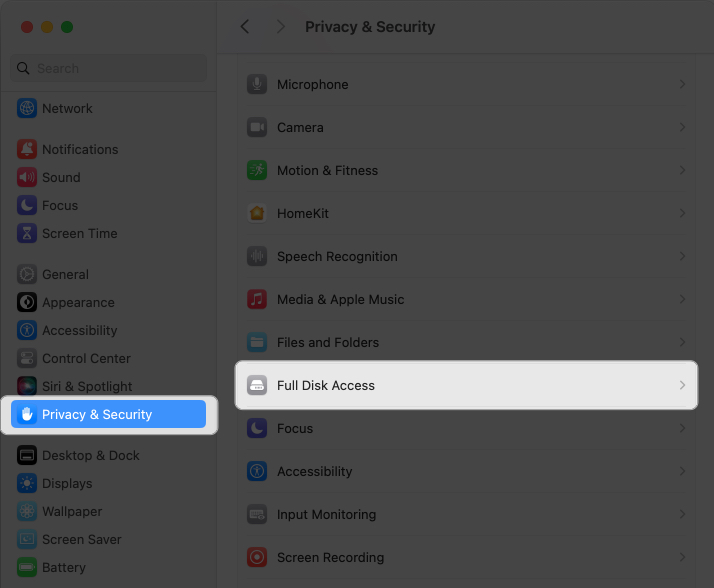Open Media & Apple Music chevron
This screenshot has width=714, height=588.
[x=682, y=299]
